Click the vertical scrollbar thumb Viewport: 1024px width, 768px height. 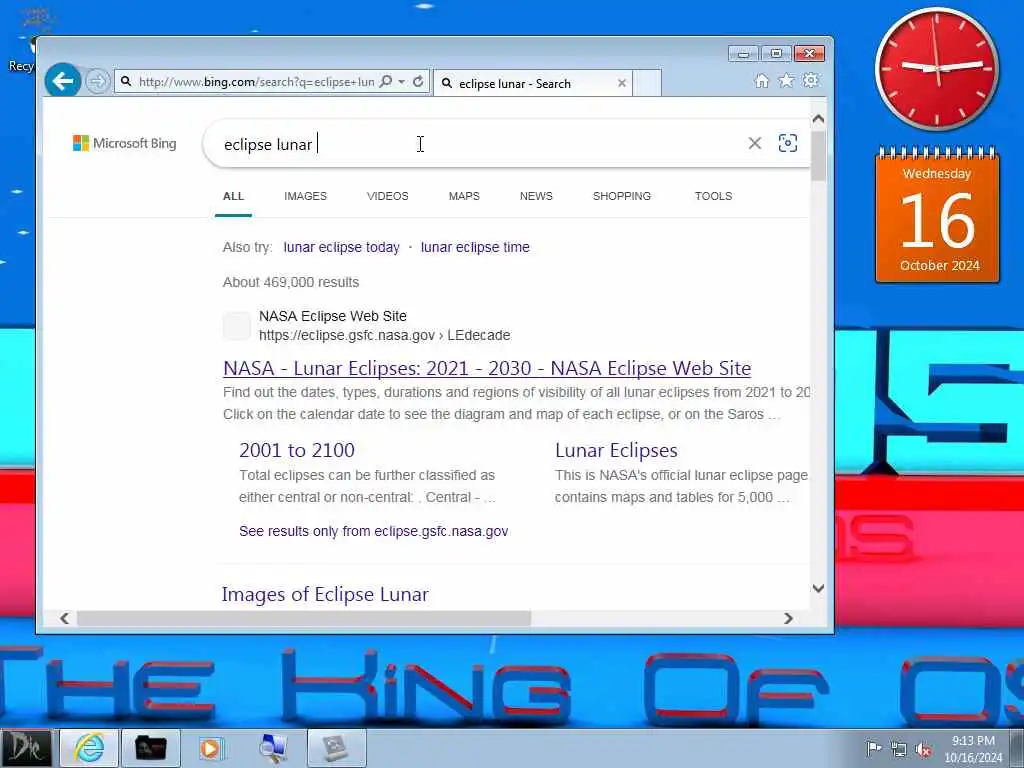click(818, 156)
